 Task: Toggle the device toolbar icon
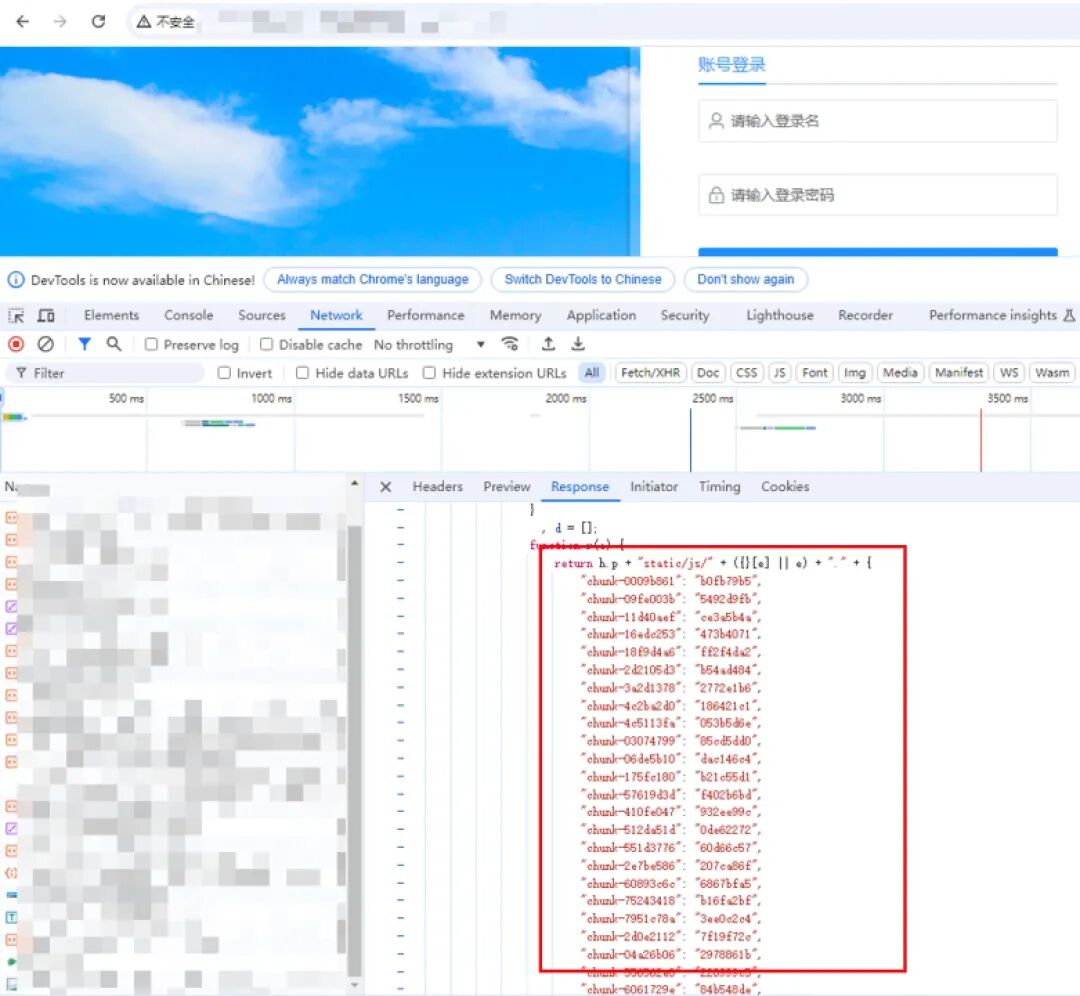pos(46,315)
